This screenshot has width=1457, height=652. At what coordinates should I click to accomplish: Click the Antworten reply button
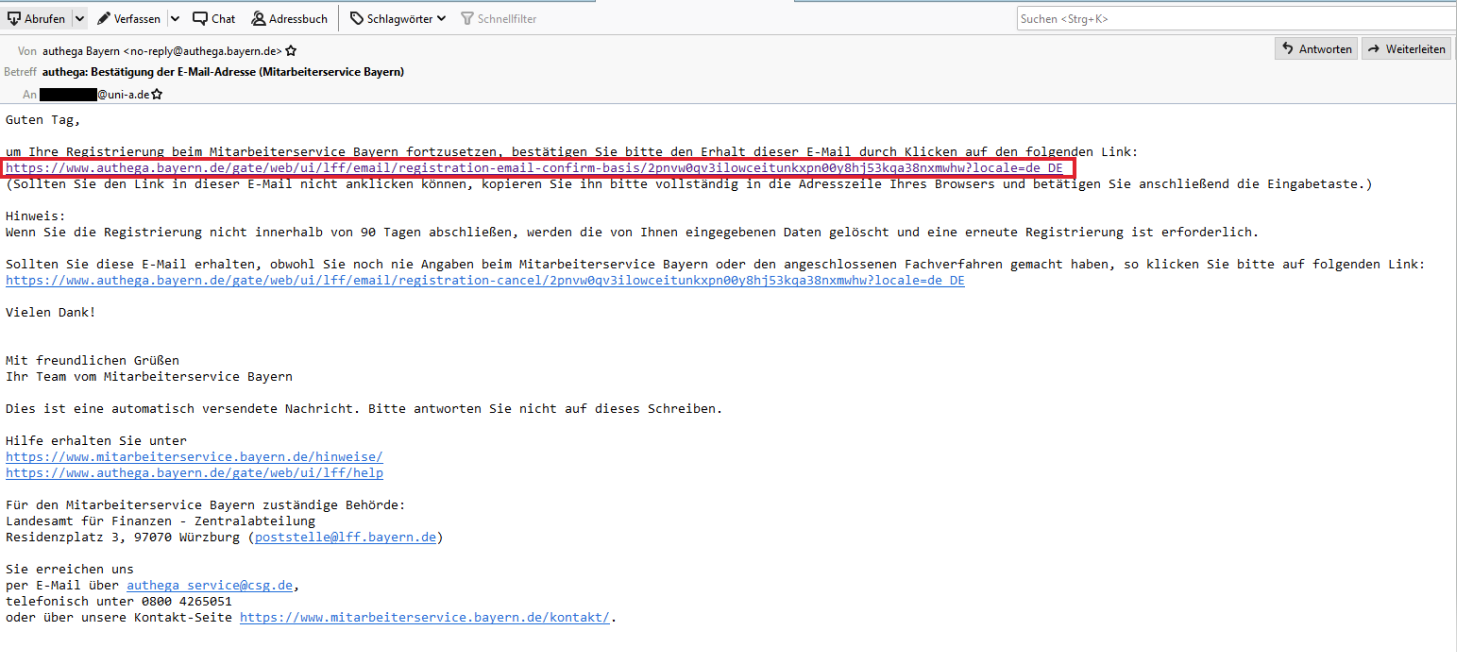pos(1316,49)
